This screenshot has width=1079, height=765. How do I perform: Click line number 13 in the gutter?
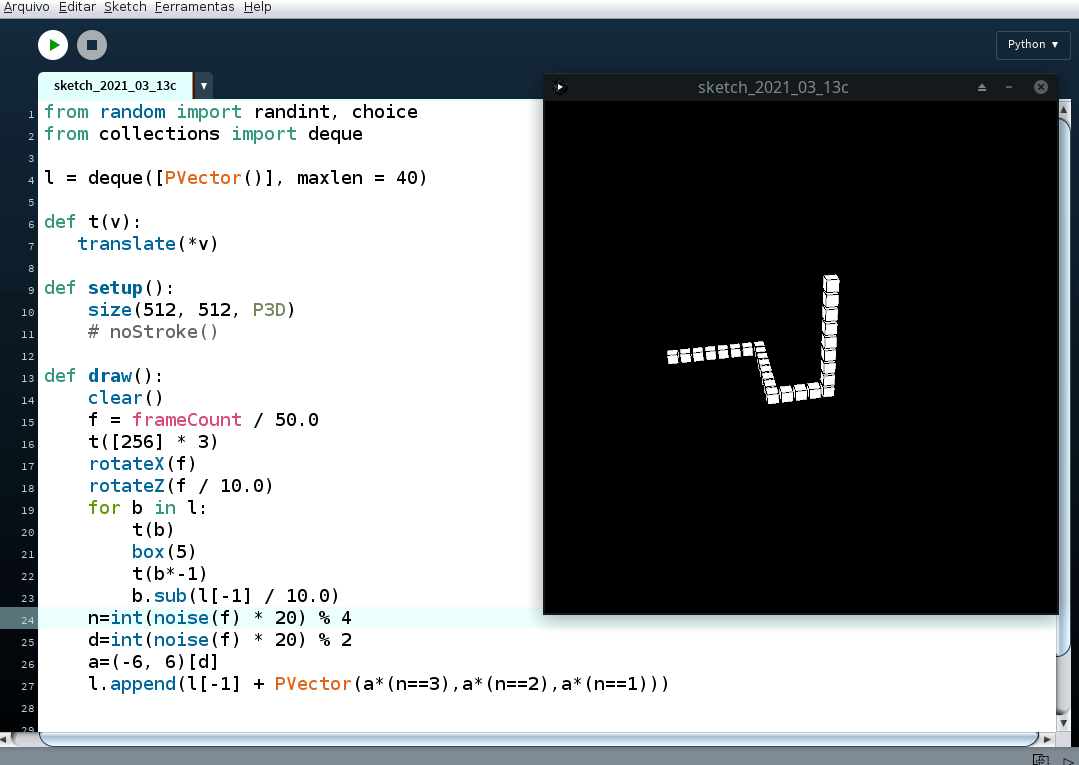point(28,378)
